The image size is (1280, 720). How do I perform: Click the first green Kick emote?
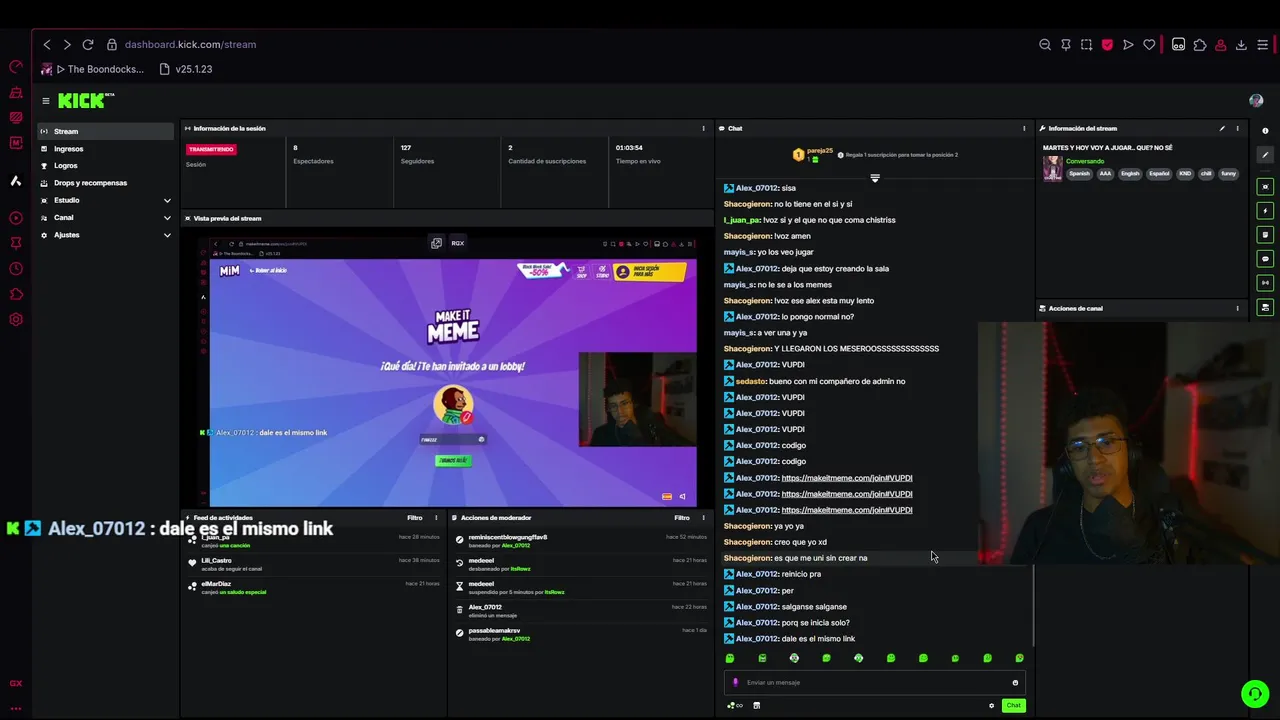(x=730, y=658)
